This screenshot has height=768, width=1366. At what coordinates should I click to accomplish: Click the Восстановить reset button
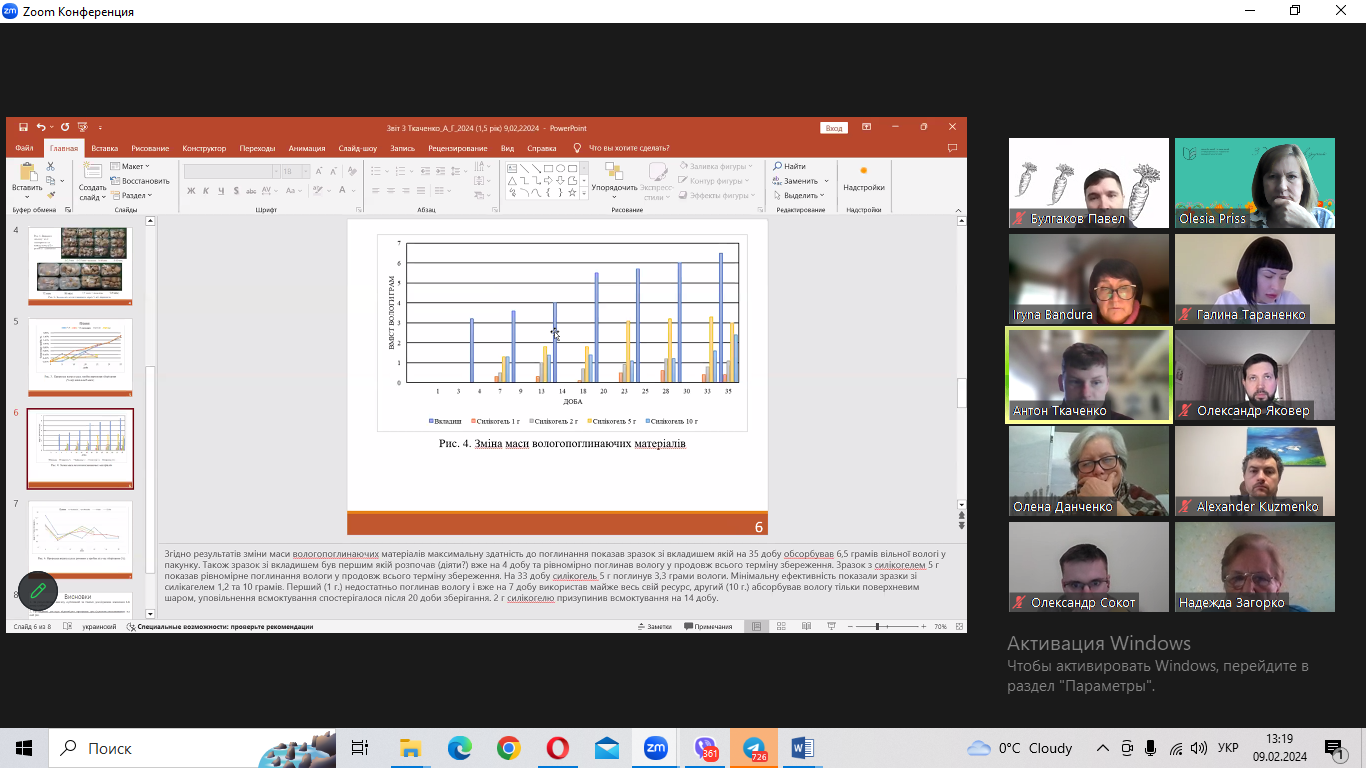pos(143,181)
